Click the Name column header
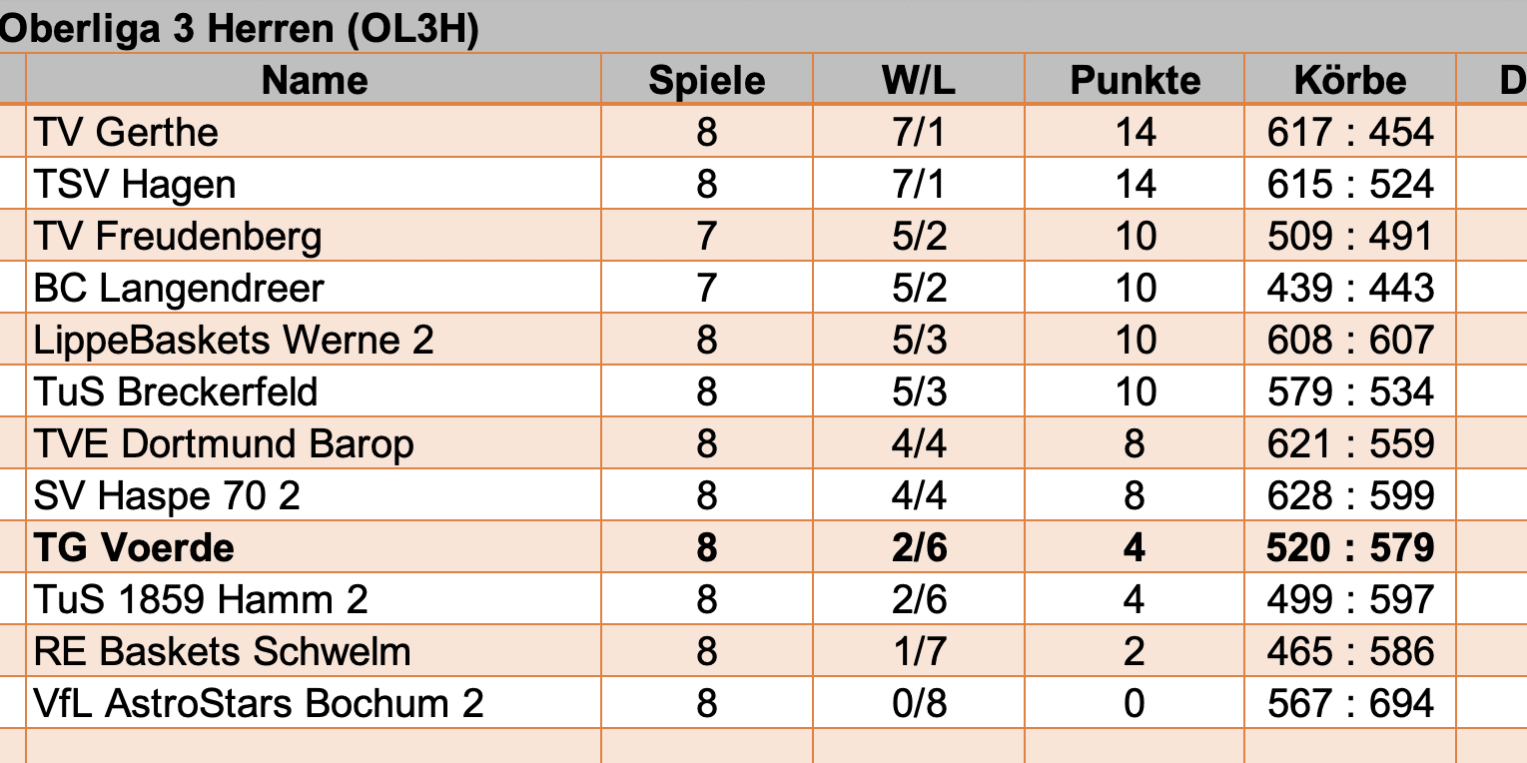 pyautogui.click(x=314, y=80)
